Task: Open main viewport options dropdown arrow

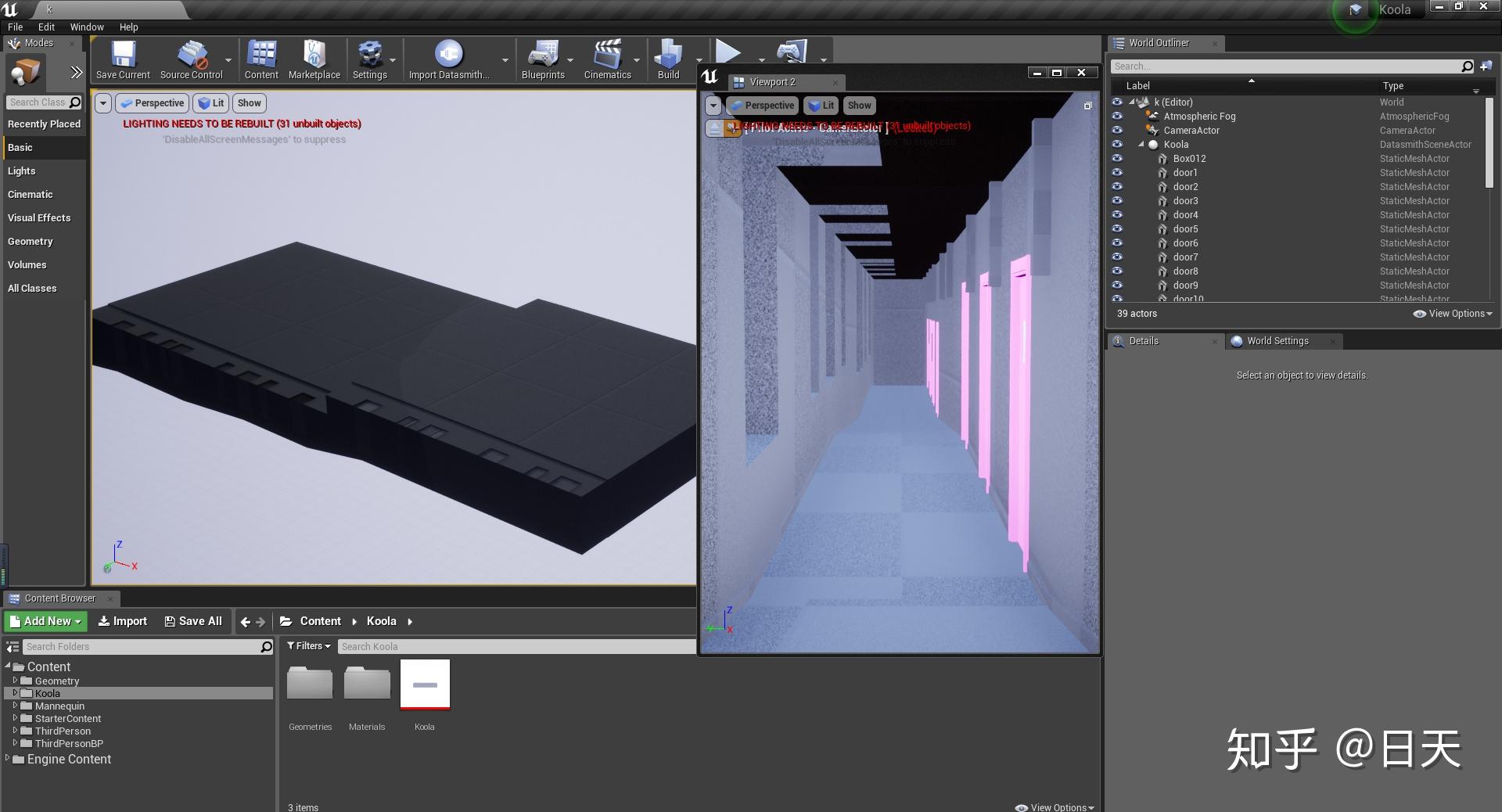Action: pyautogui.click(x=102, y=103)
